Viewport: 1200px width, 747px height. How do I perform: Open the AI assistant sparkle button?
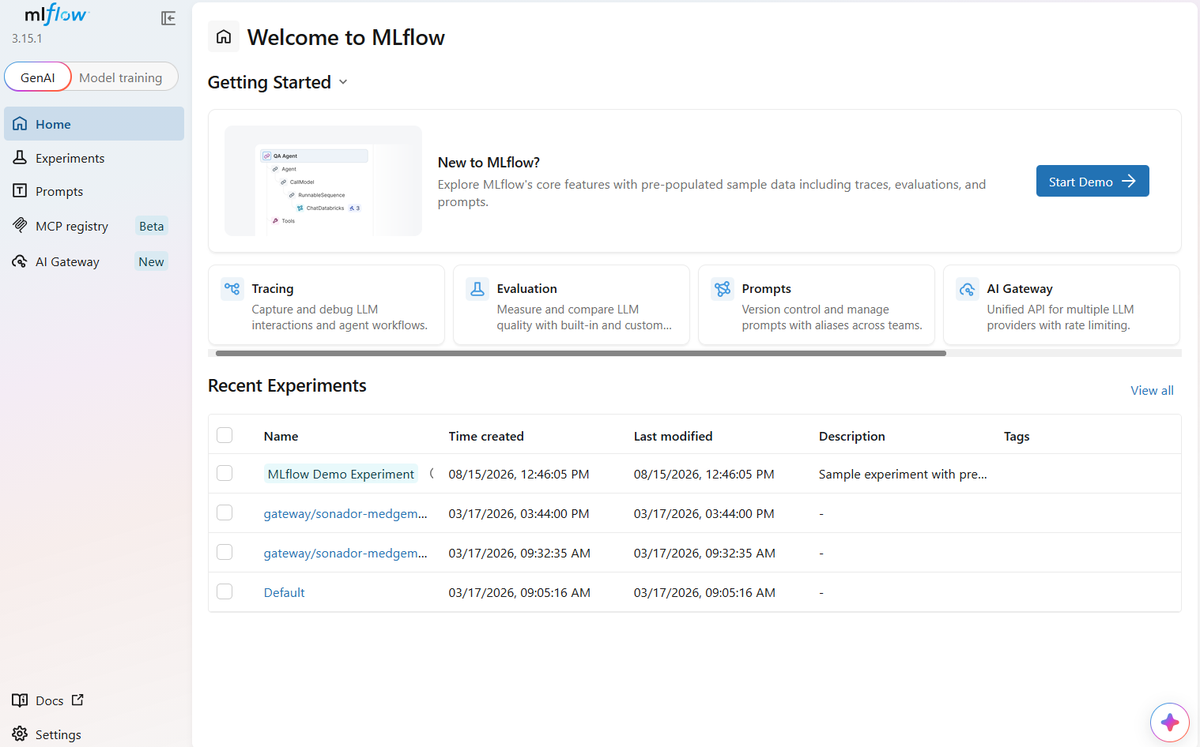pyautogui.click(x=1168, y=722)
